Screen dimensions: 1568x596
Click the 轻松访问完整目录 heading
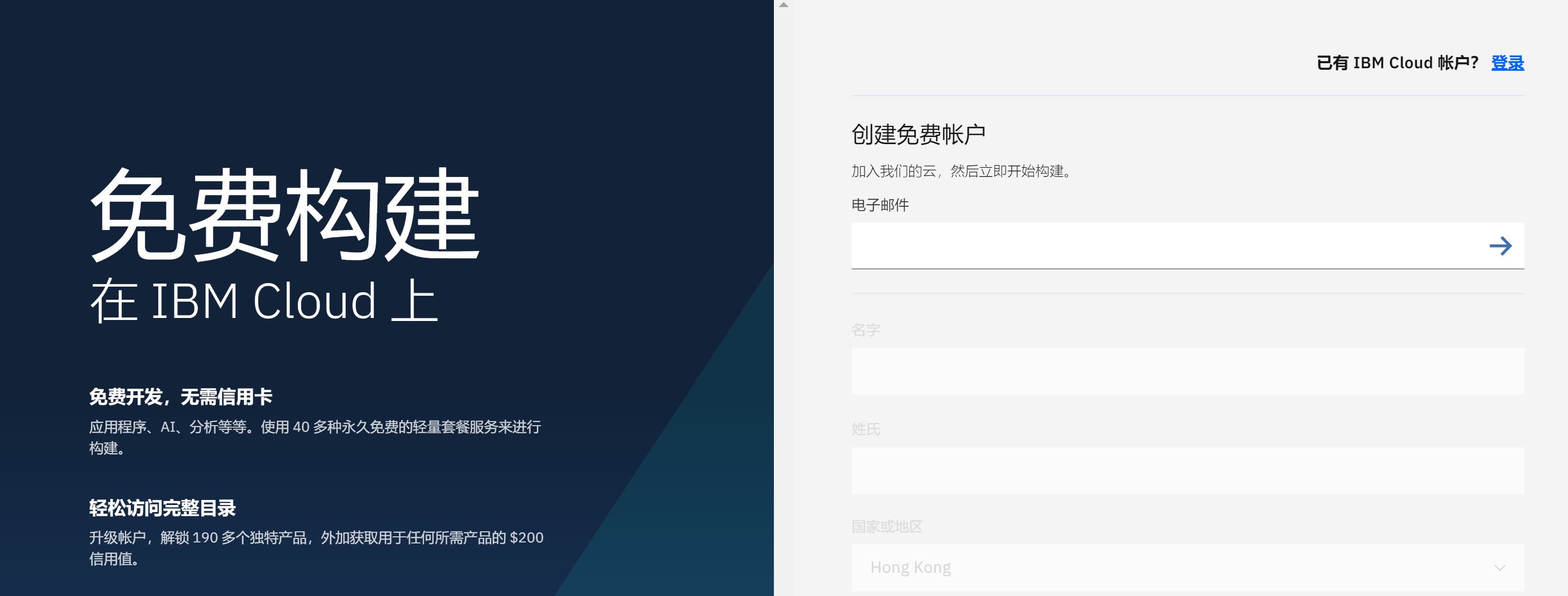163,508
